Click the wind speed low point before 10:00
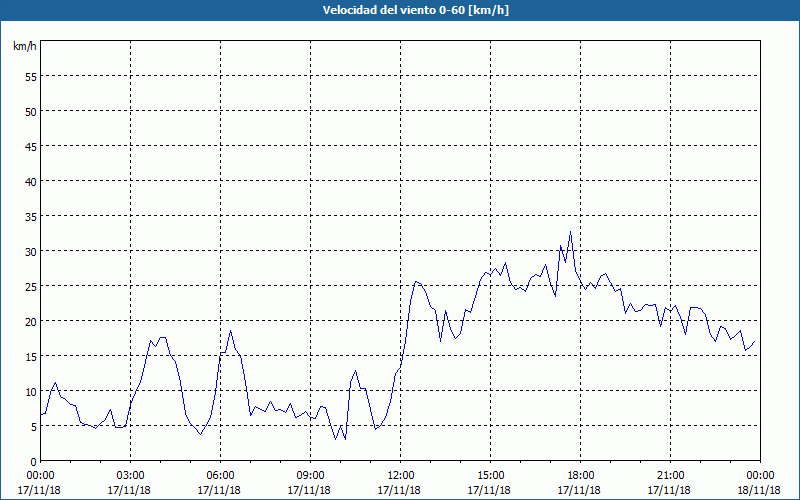Screen dimensions: 800x500 pos(336,439)
